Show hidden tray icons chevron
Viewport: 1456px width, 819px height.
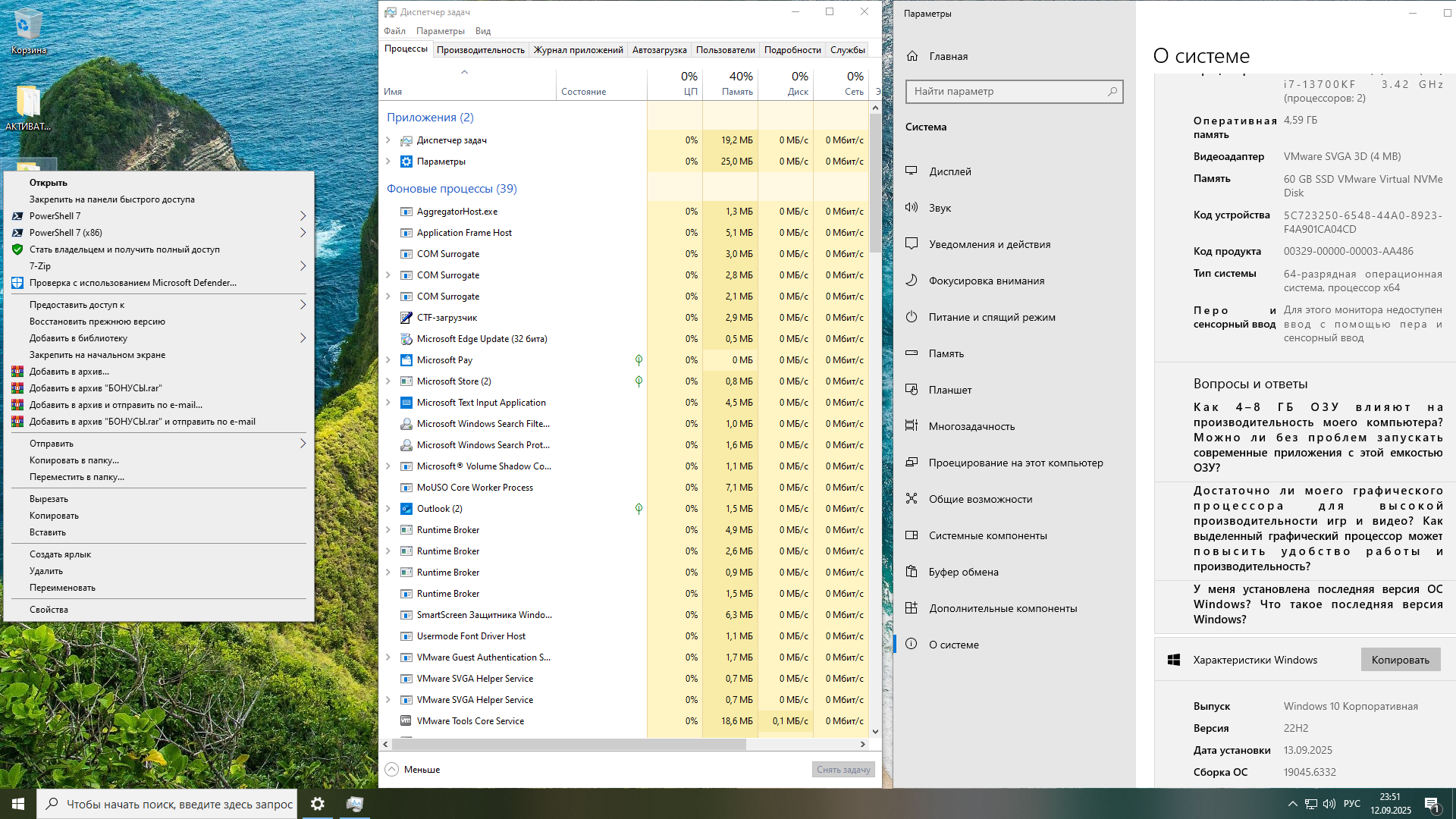tap(1292, 804)
